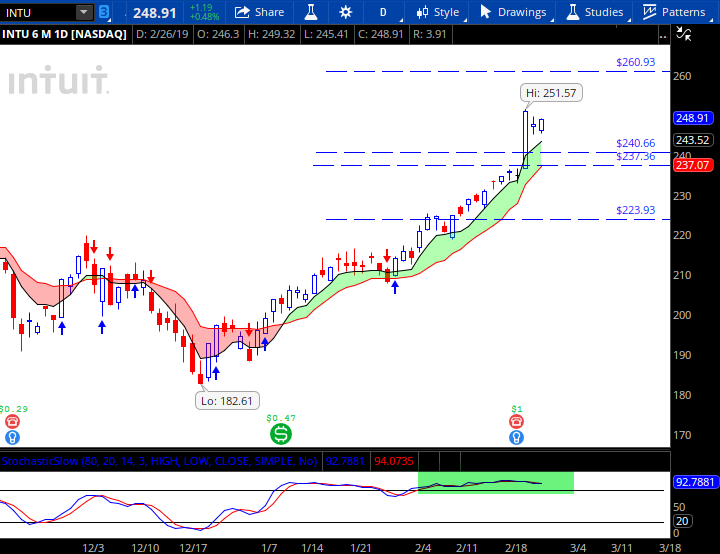
Task: Click the C: 248.91 close value
Action: (381, 34)
